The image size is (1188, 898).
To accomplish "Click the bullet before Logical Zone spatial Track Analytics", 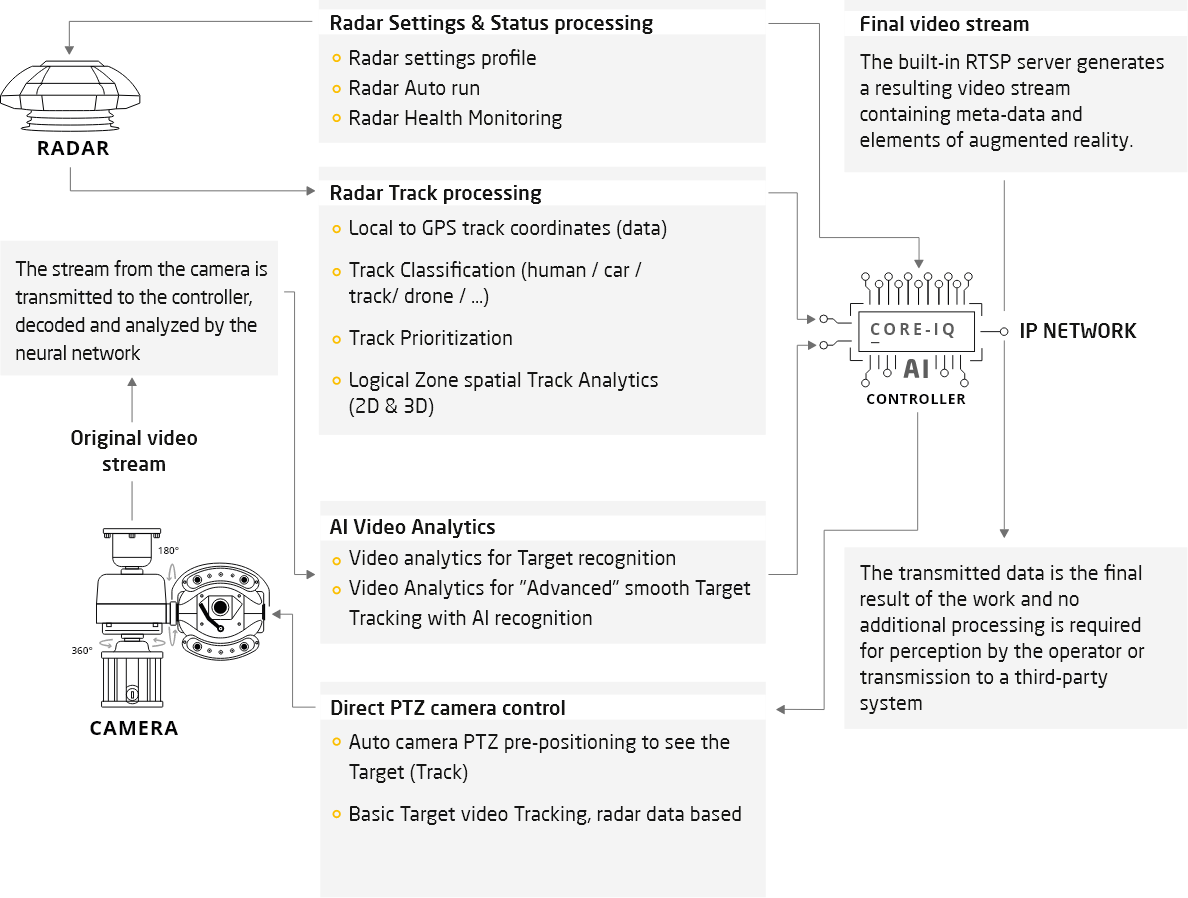I will (337, 381).
